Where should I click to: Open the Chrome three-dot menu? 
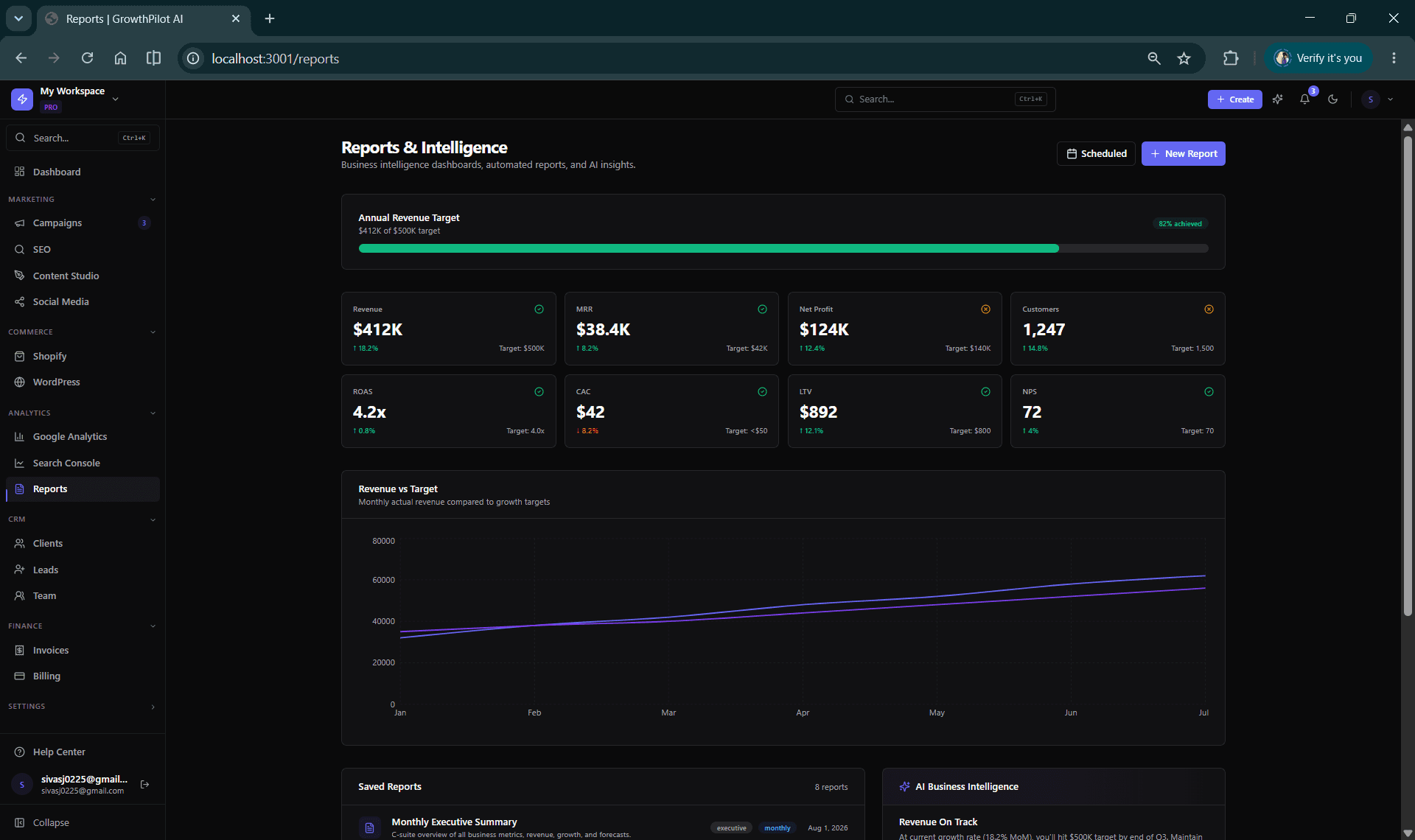(x=1393, y=58)
